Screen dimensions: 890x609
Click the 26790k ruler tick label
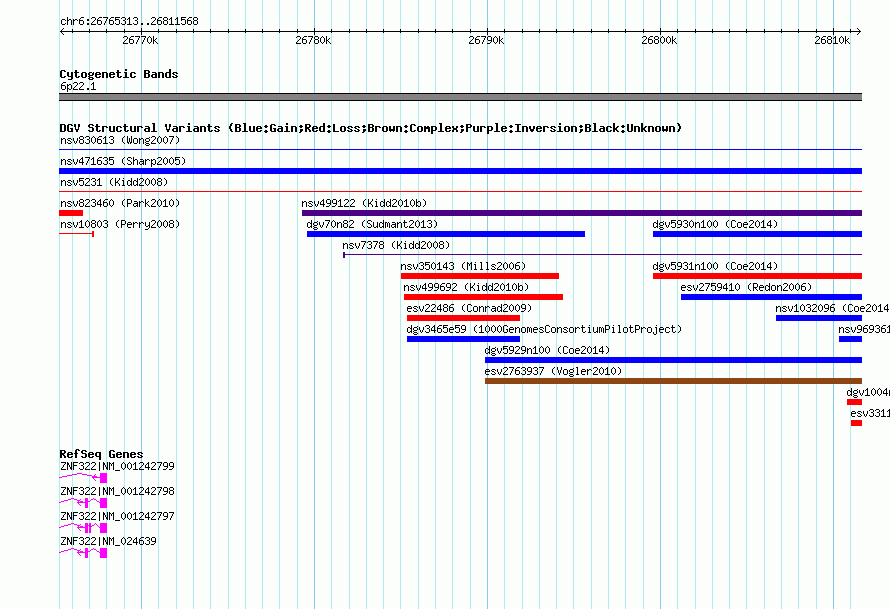[x=486, y=40]
